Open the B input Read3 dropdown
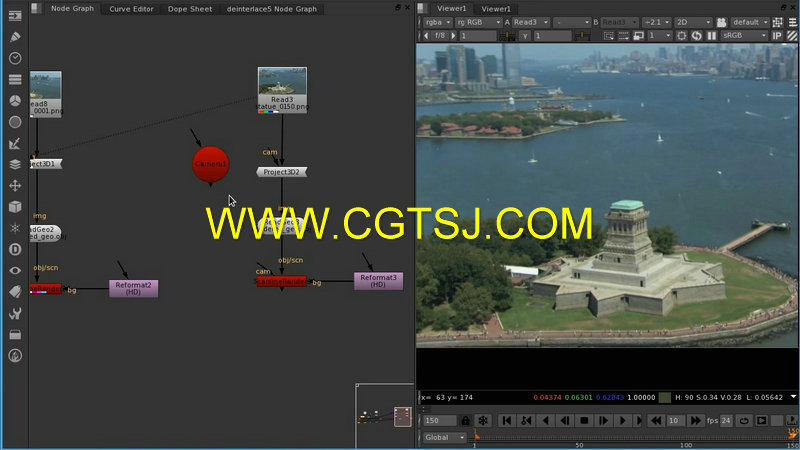This screenshot has width=800, height=450. coord(619,22)
